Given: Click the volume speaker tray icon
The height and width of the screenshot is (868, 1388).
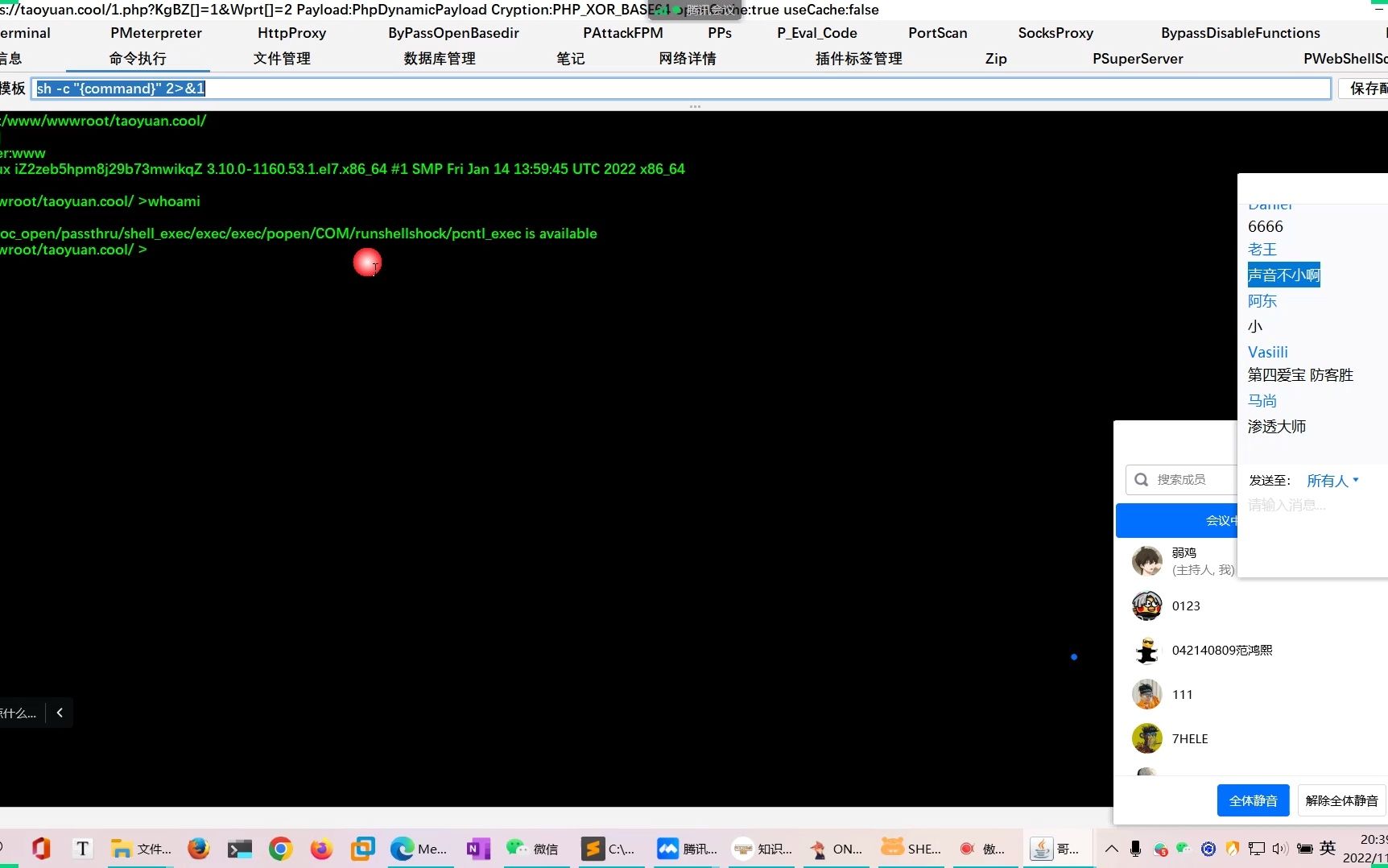Looking at the screenshot, I should (1280, 849).
